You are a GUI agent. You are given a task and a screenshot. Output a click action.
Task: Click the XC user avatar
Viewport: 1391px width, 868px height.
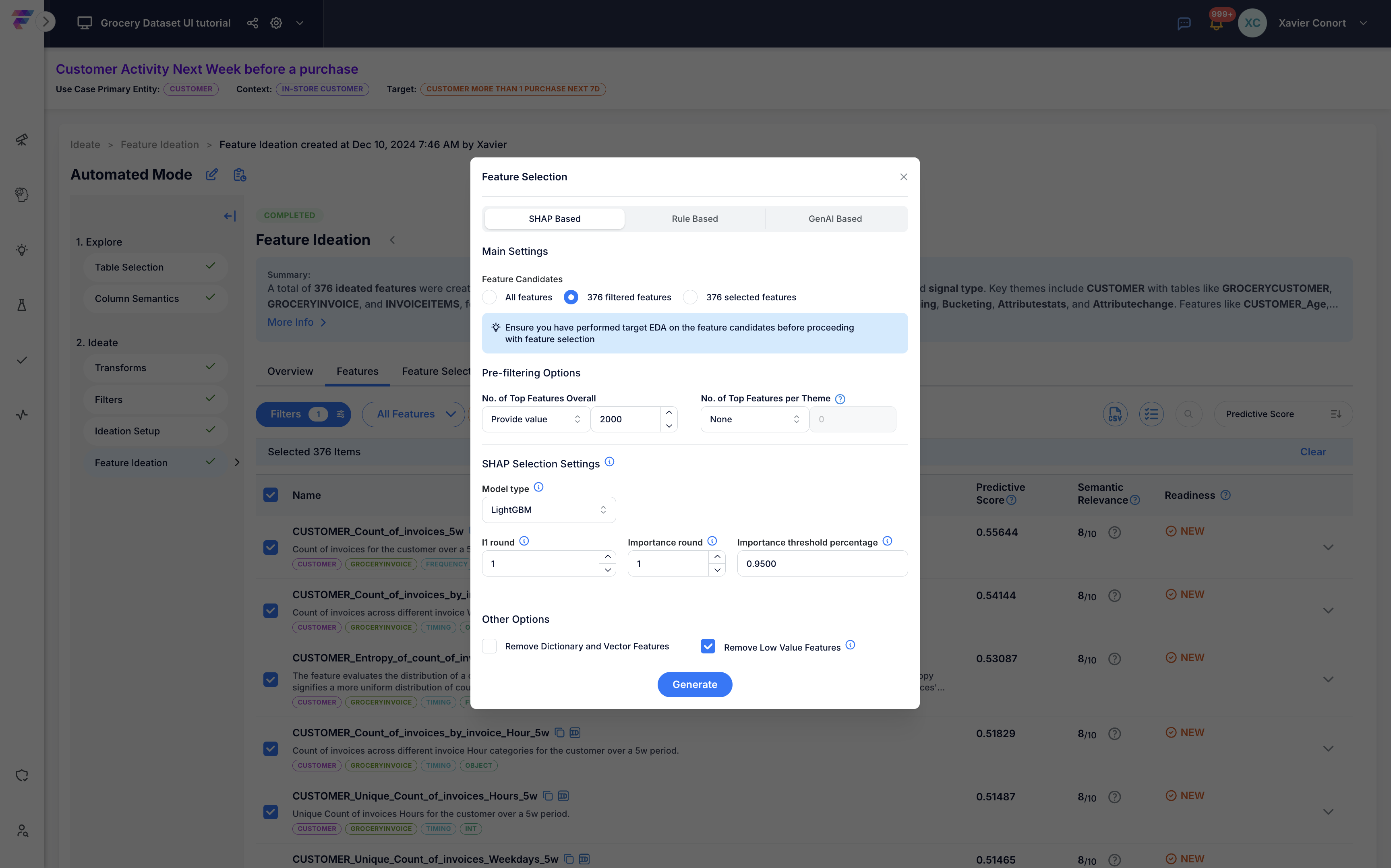pyautogui.click(x=1252, y=23)
